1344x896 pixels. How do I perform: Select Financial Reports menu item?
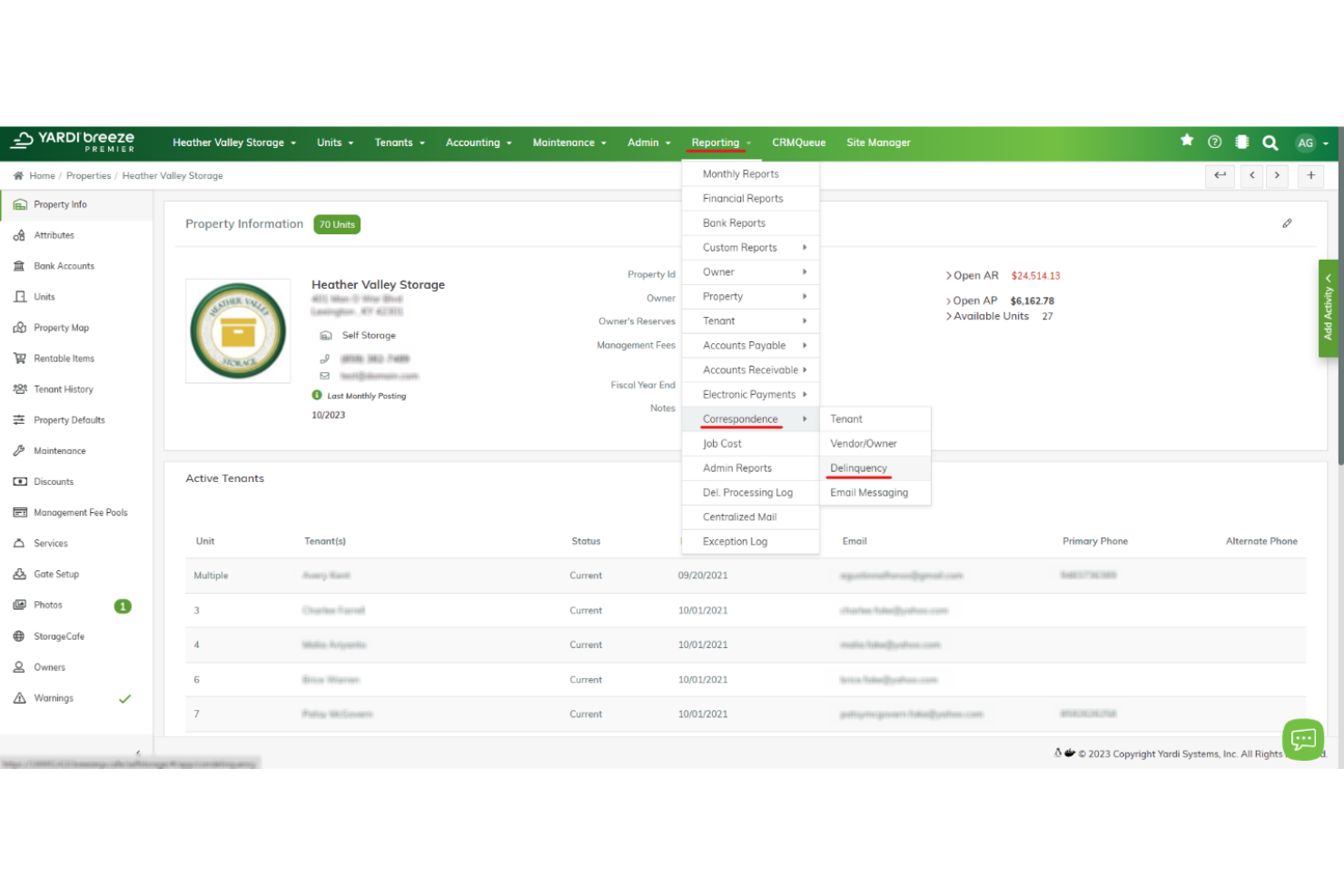tap(750, 198)
